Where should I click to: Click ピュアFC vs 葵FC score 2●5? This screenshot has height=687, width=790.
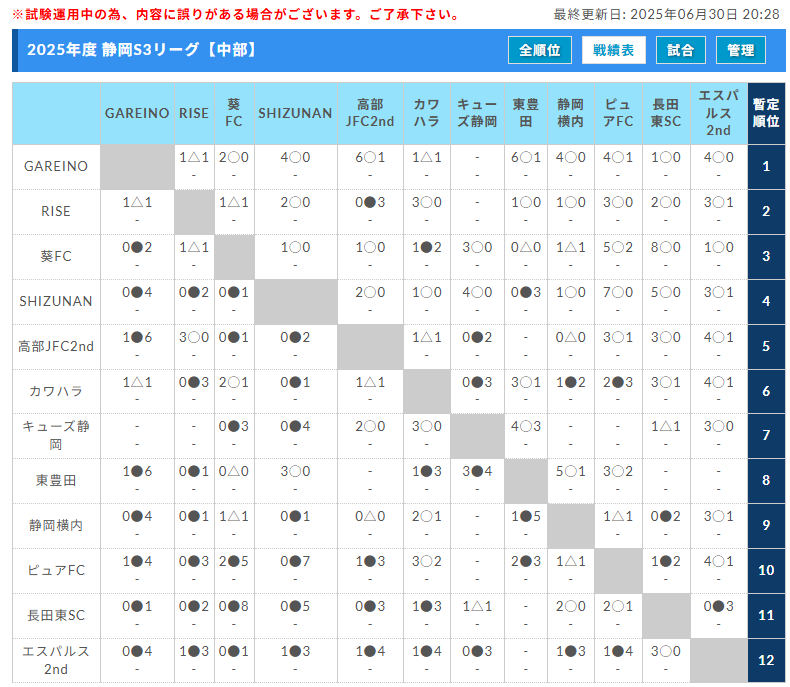(234, 561)
